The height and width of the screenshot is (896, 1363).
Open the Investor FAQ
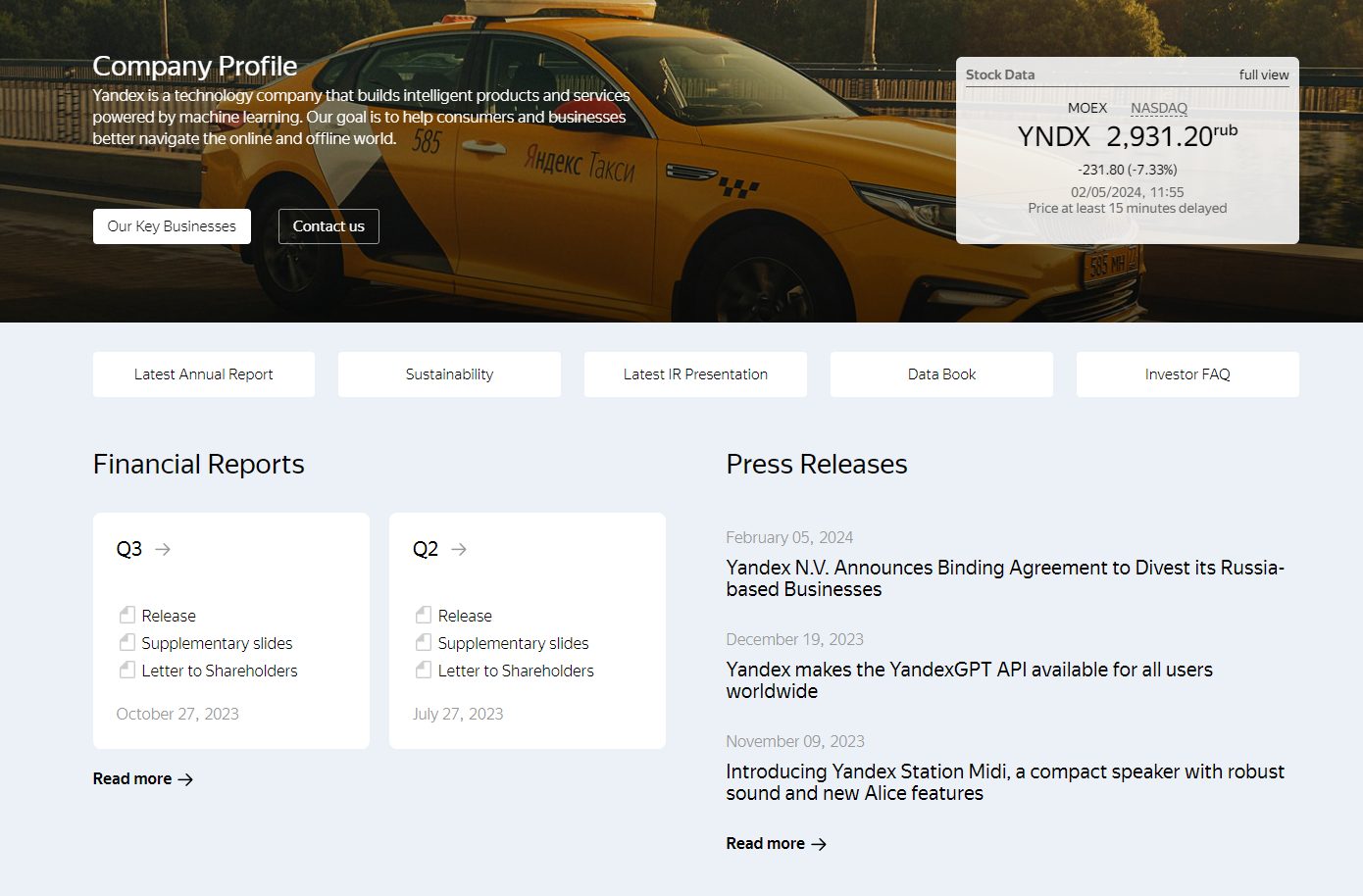1187,374
